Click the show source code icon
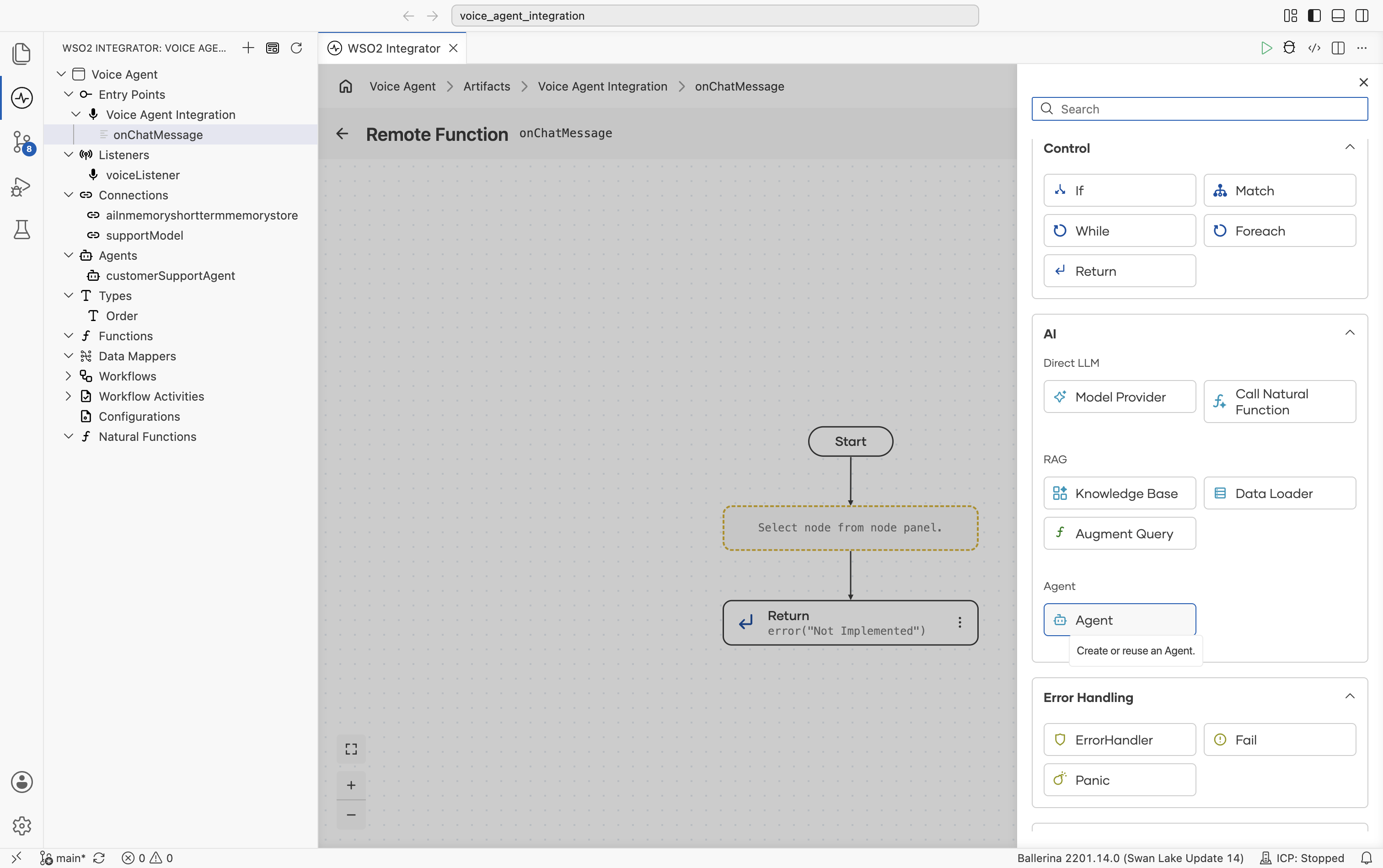Image resolution: width=1383 pixels, height=868 pixels. (1314, 48)
